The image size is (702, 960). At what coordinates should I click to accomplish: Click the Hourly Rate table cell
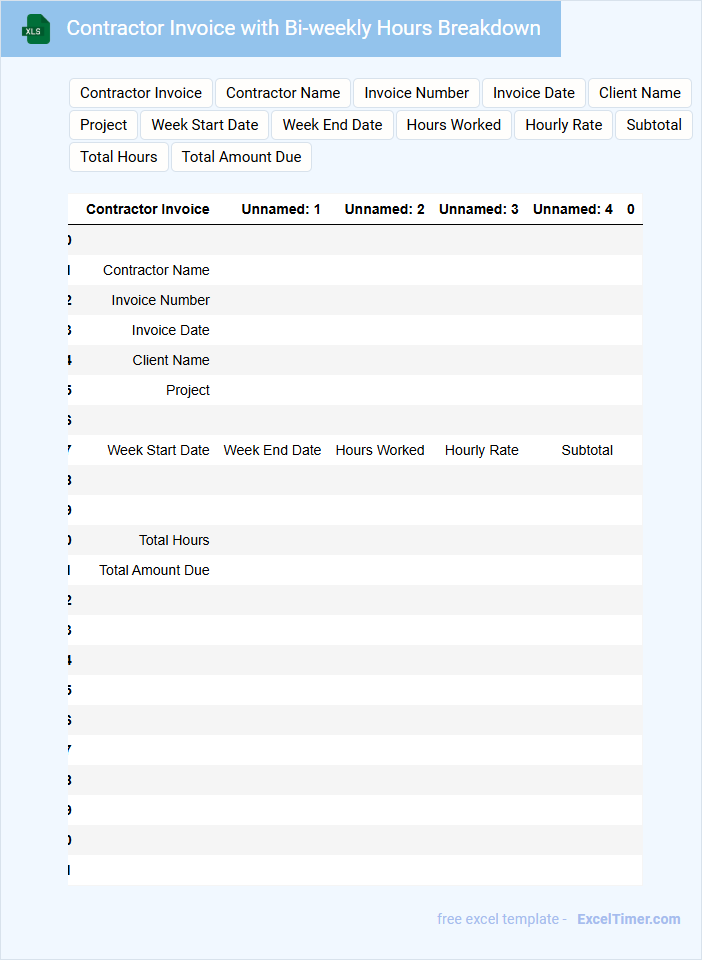click(x=482, y=450)
